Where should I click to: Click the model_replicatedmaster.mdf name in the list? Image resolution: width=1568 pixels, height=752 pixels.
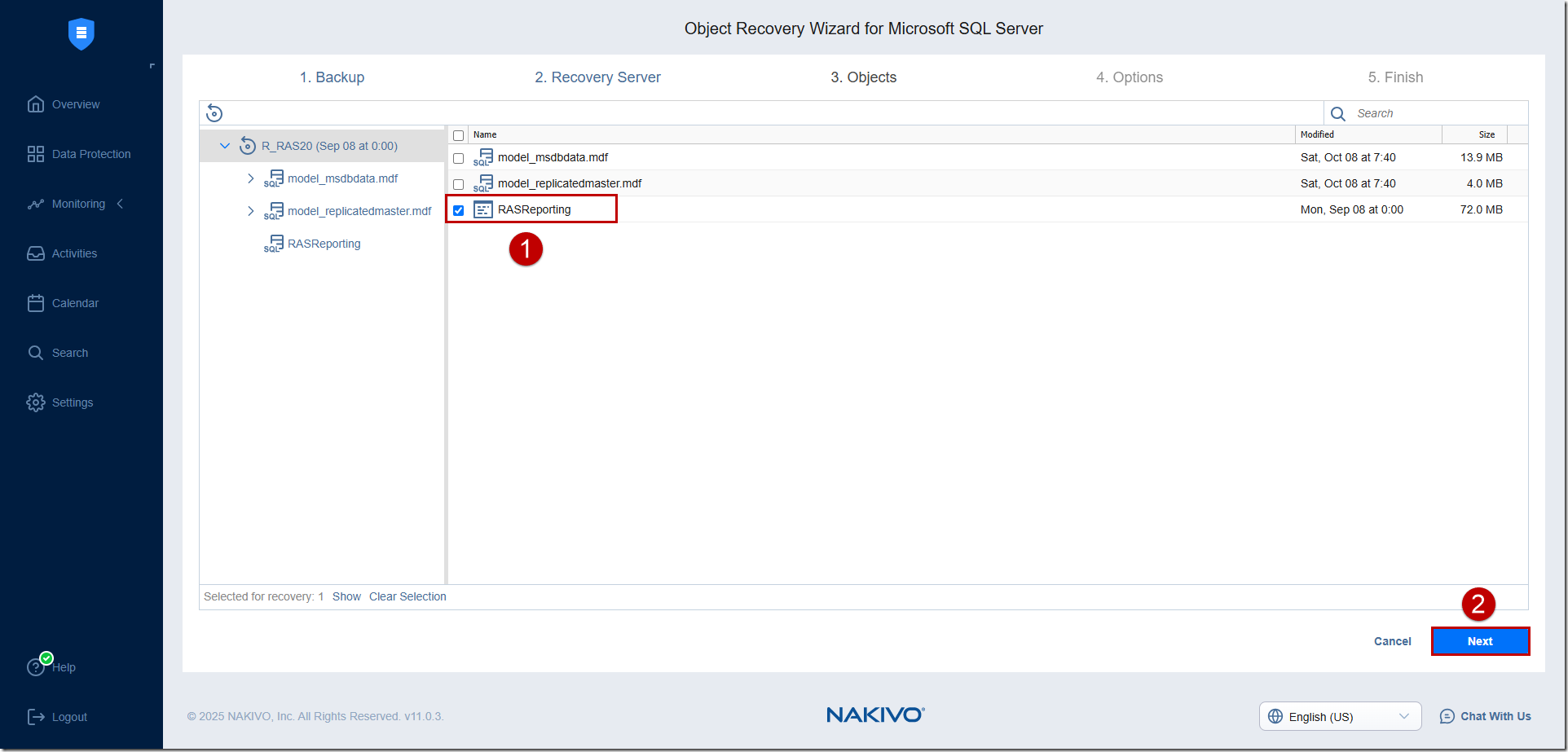tap(570, 183)
